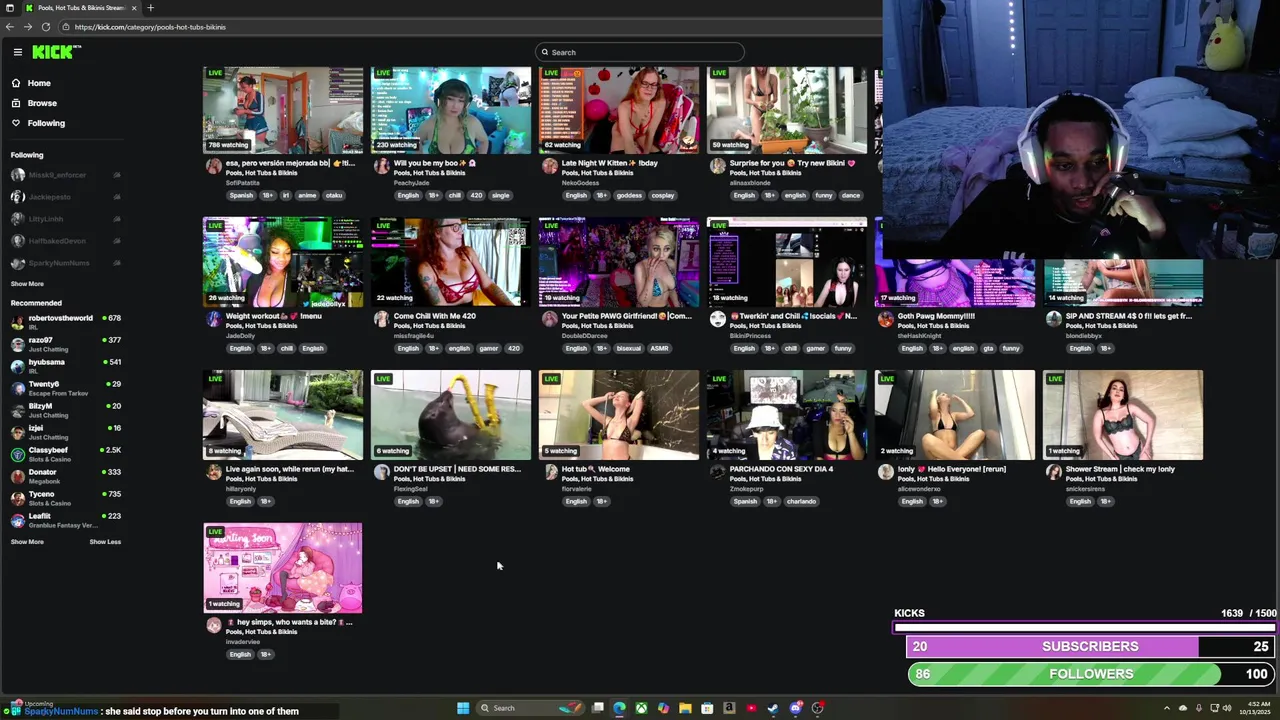Viewport: 1280px width, 720px height.
Task: Reload the page with refresh icon
Action: click(46, 27)
